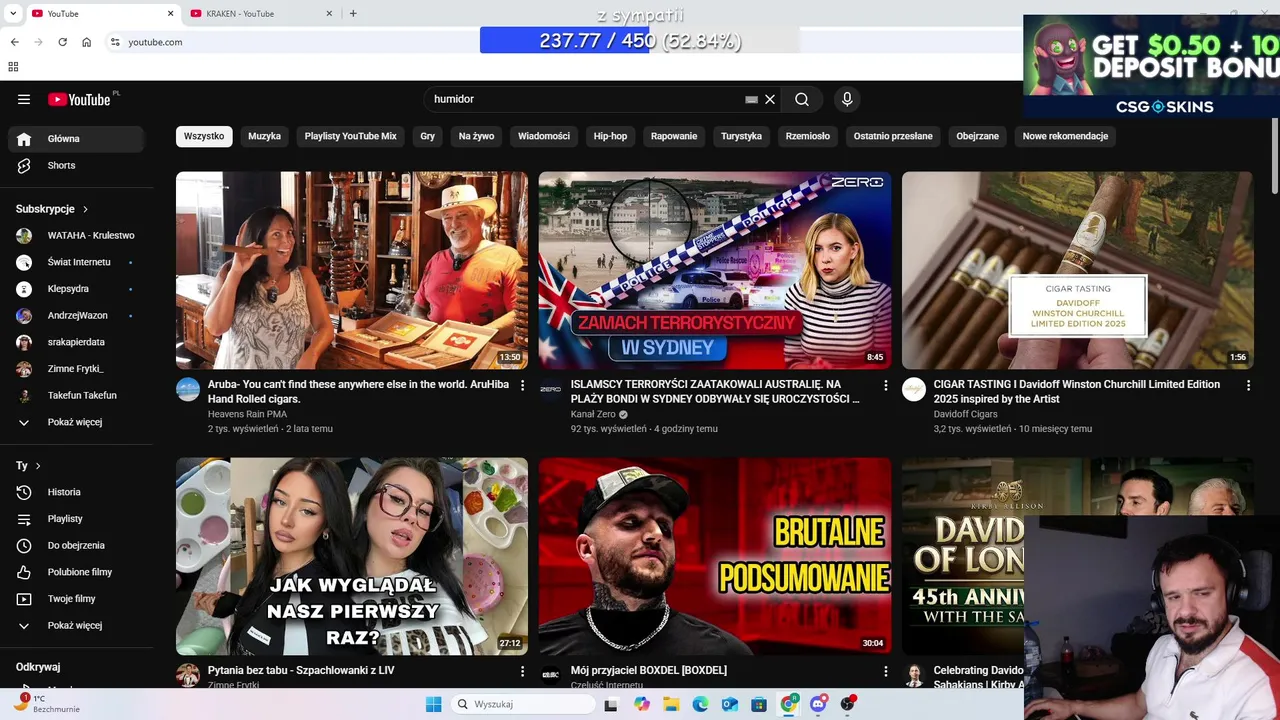Click the CSGO Skins deposit bonus ad

coord(1152,66)
